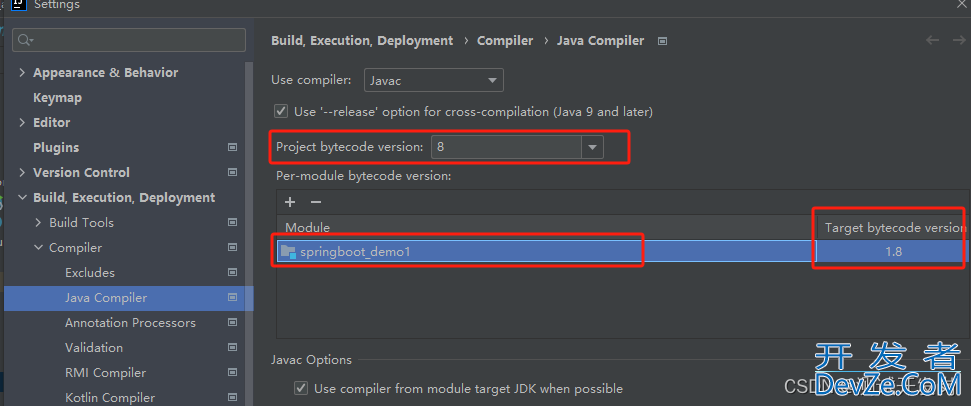Screen dimensions: 971x406
Task: Open Project bytecode version dropdown arrow
Action: pos(592,147)
